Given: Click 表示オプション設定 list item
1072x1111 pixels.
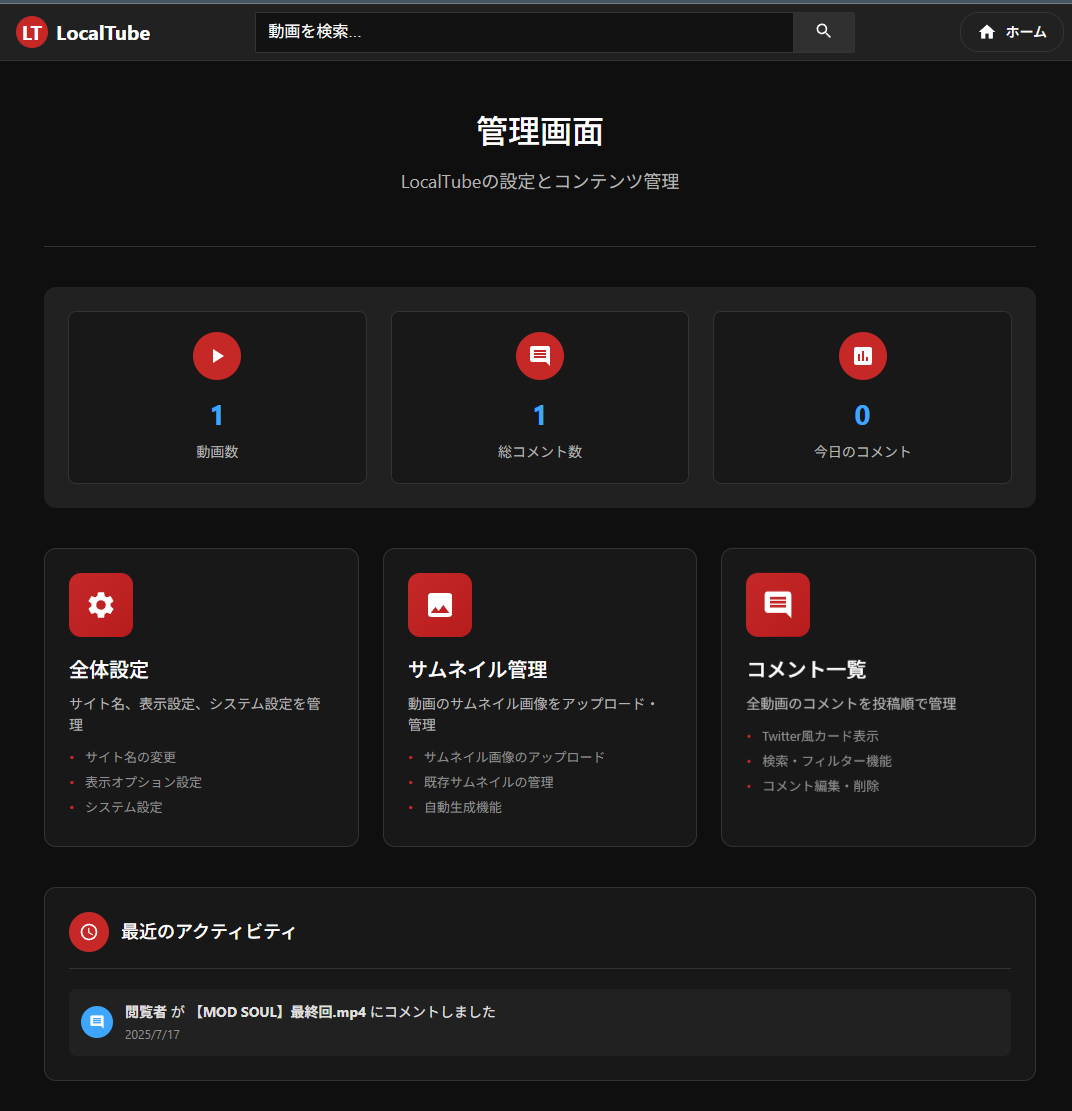Looking at the screenshot, I should click(144, 782).
